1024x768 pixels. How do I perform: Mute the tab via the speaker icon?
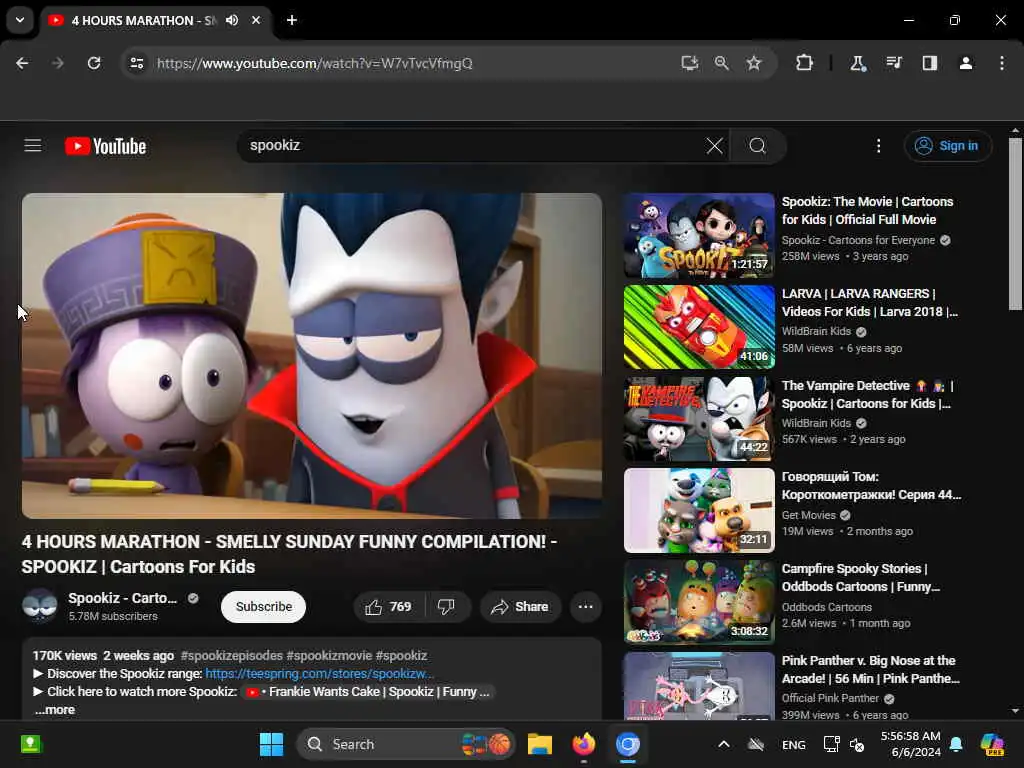(x=232, y=20)
